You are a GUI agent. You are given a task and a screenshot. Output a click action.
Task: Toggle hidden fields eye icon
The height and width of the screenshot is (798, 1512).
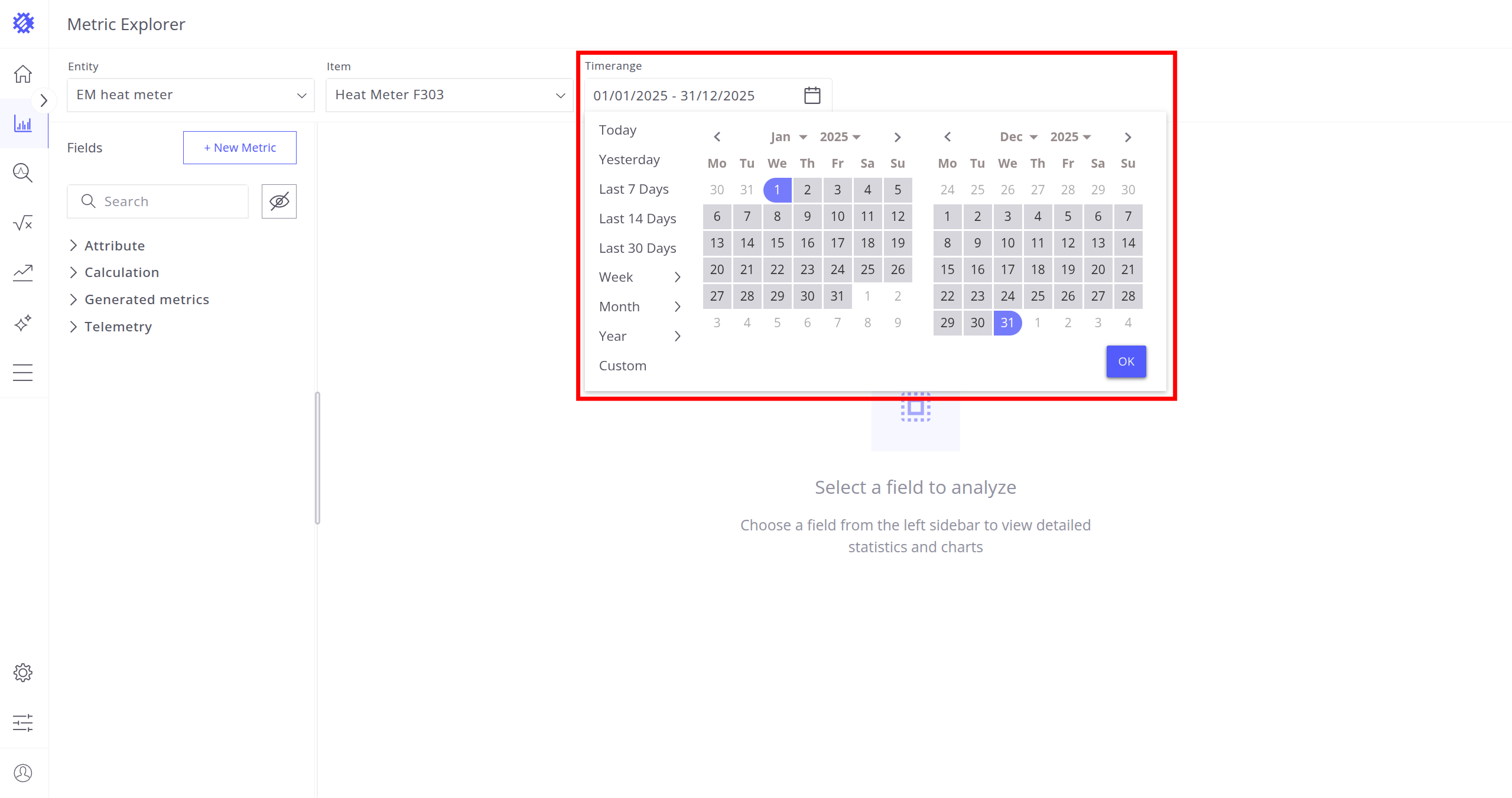click(279, 201)
